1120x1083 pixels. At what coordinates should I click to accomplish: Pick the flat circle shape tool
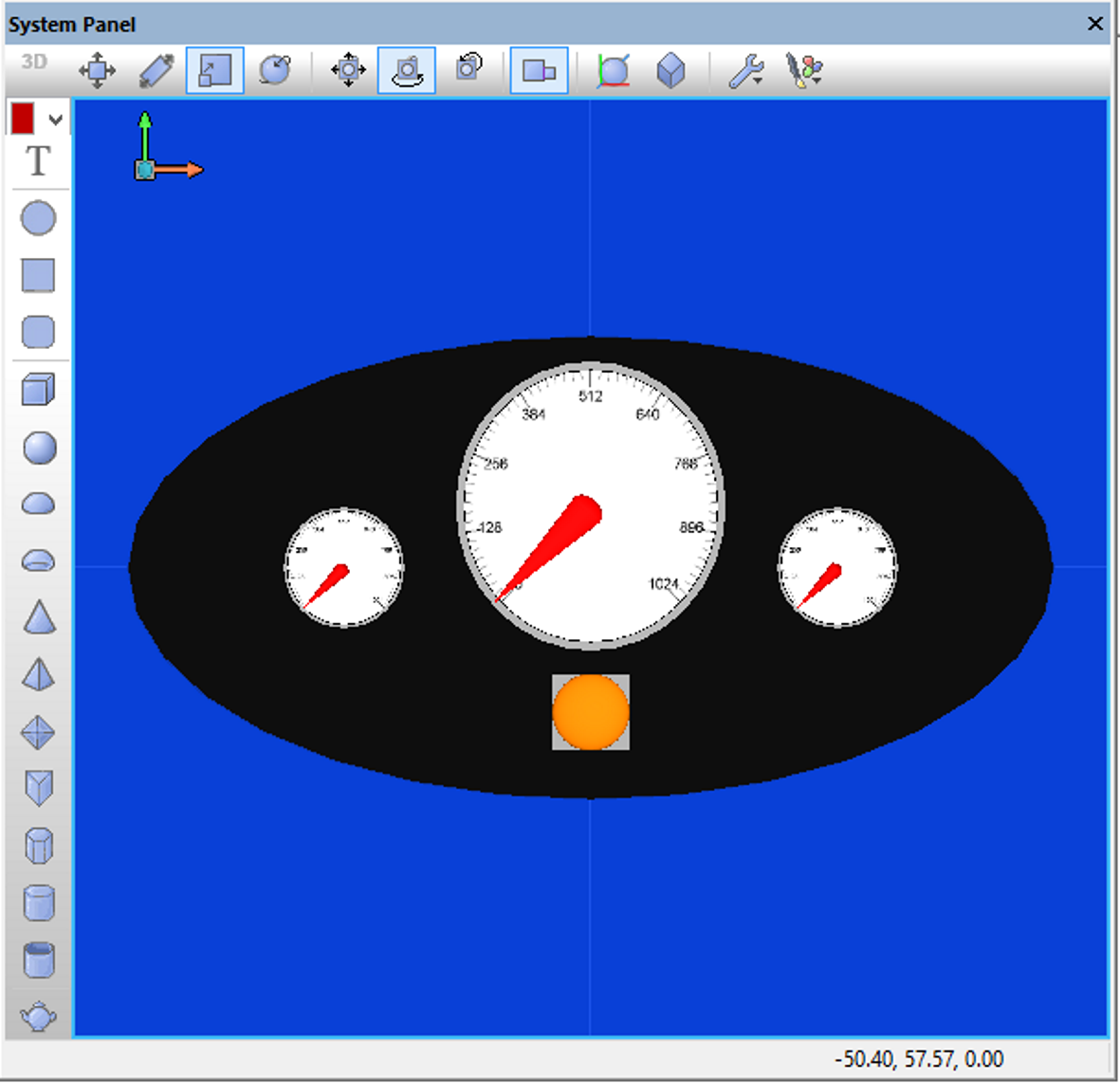click(38, 218)
